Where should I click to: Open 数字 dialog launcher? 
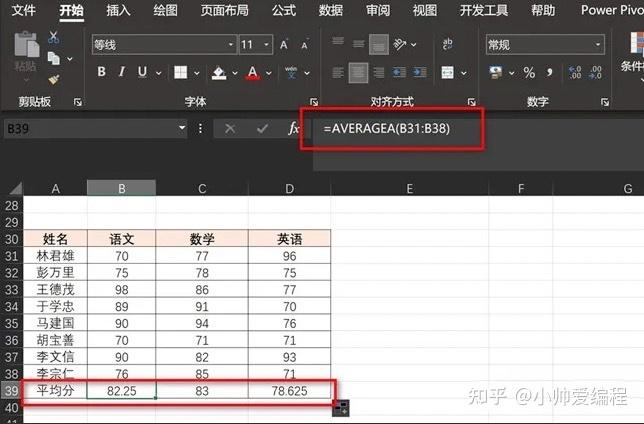coord(605,102)
